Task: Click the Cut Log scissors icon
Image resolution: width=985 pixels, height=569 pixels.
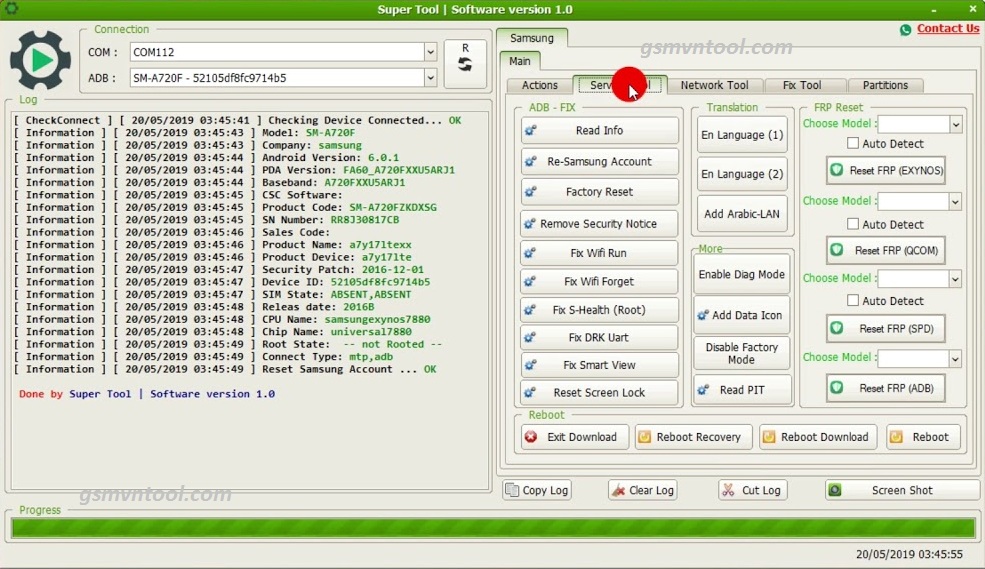Action: (x=728, y=490)
